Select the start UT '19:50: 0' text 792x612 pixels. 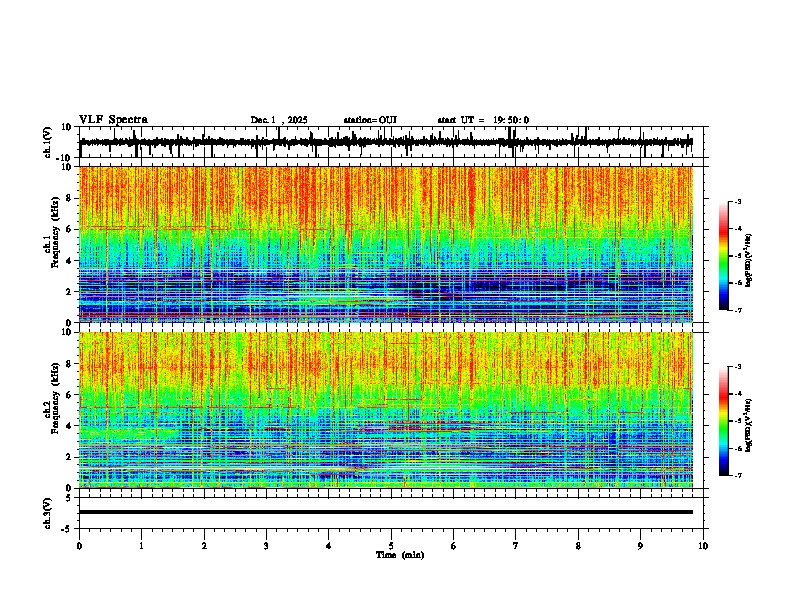click(x=511, y=120)
